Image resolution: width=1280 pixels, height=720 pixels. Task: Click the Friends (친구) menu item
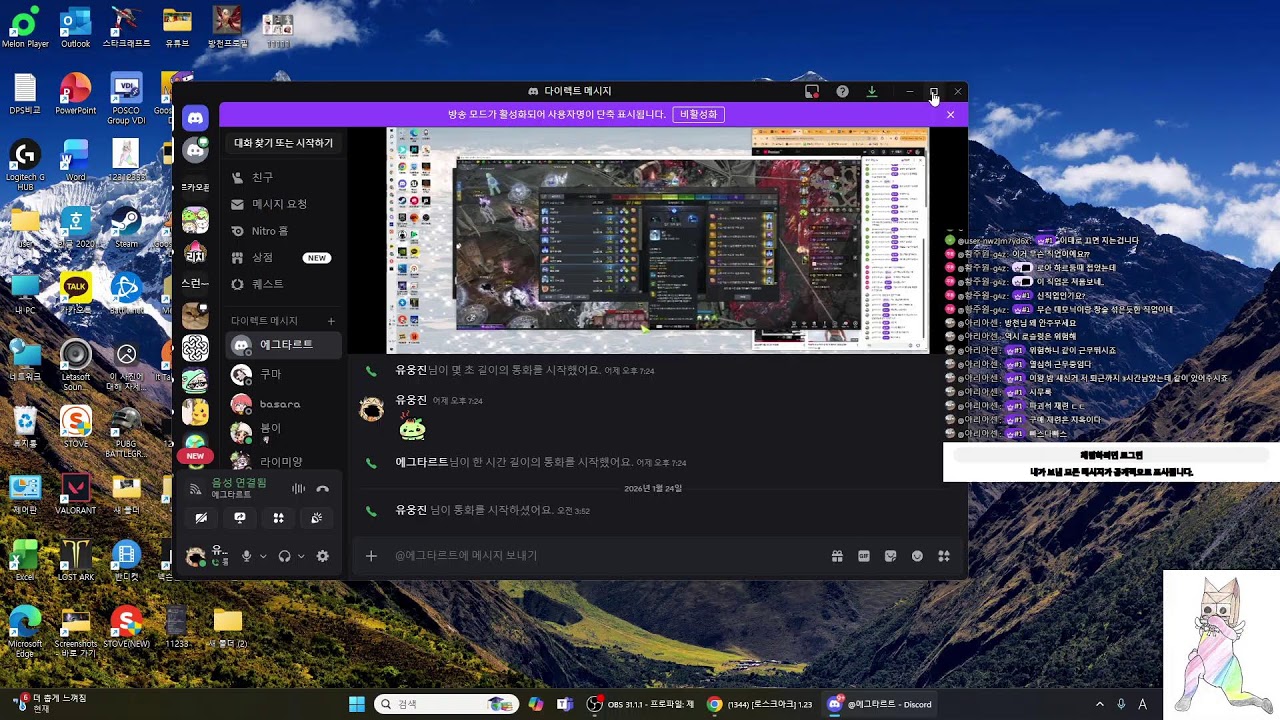[x=283, y=177]
